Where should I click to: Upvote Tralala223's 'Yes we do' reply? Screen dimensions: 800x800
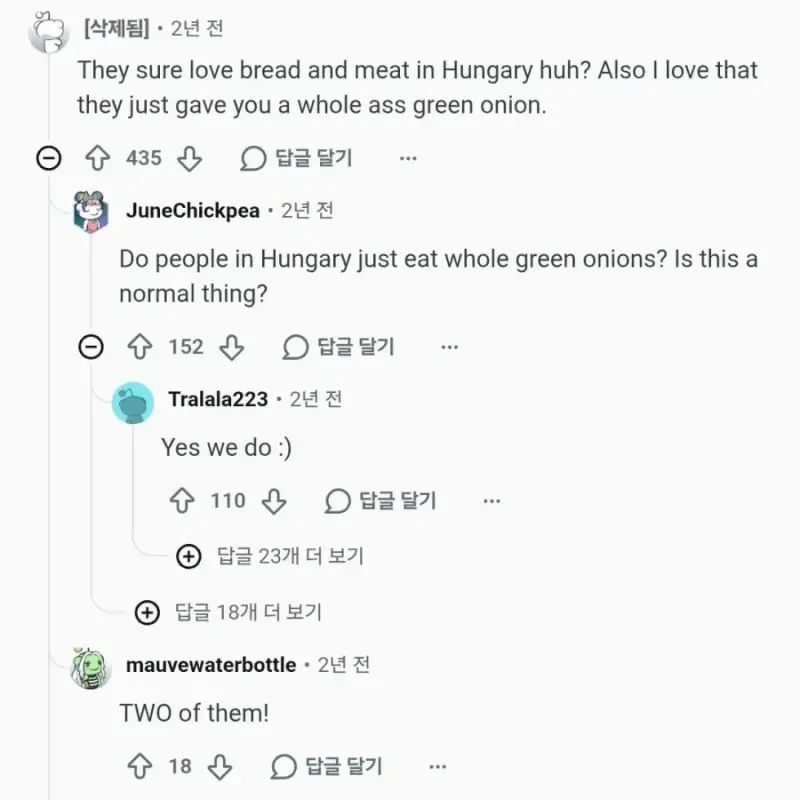pos(182,501)
